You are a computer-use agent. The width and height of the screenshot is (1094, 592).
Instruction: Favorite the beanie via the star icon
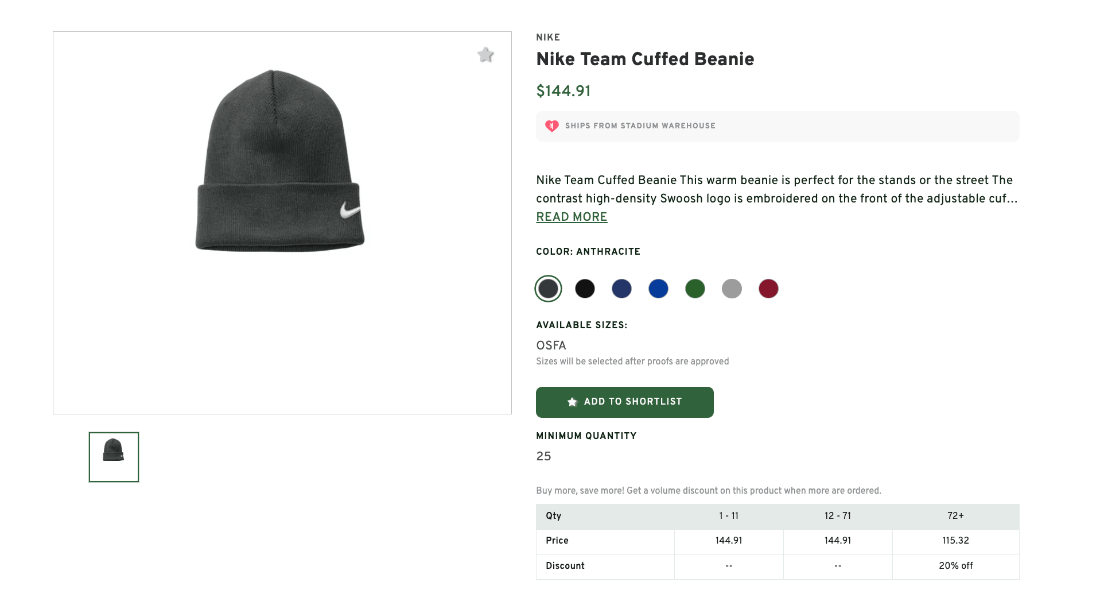(x=486, y=55)
